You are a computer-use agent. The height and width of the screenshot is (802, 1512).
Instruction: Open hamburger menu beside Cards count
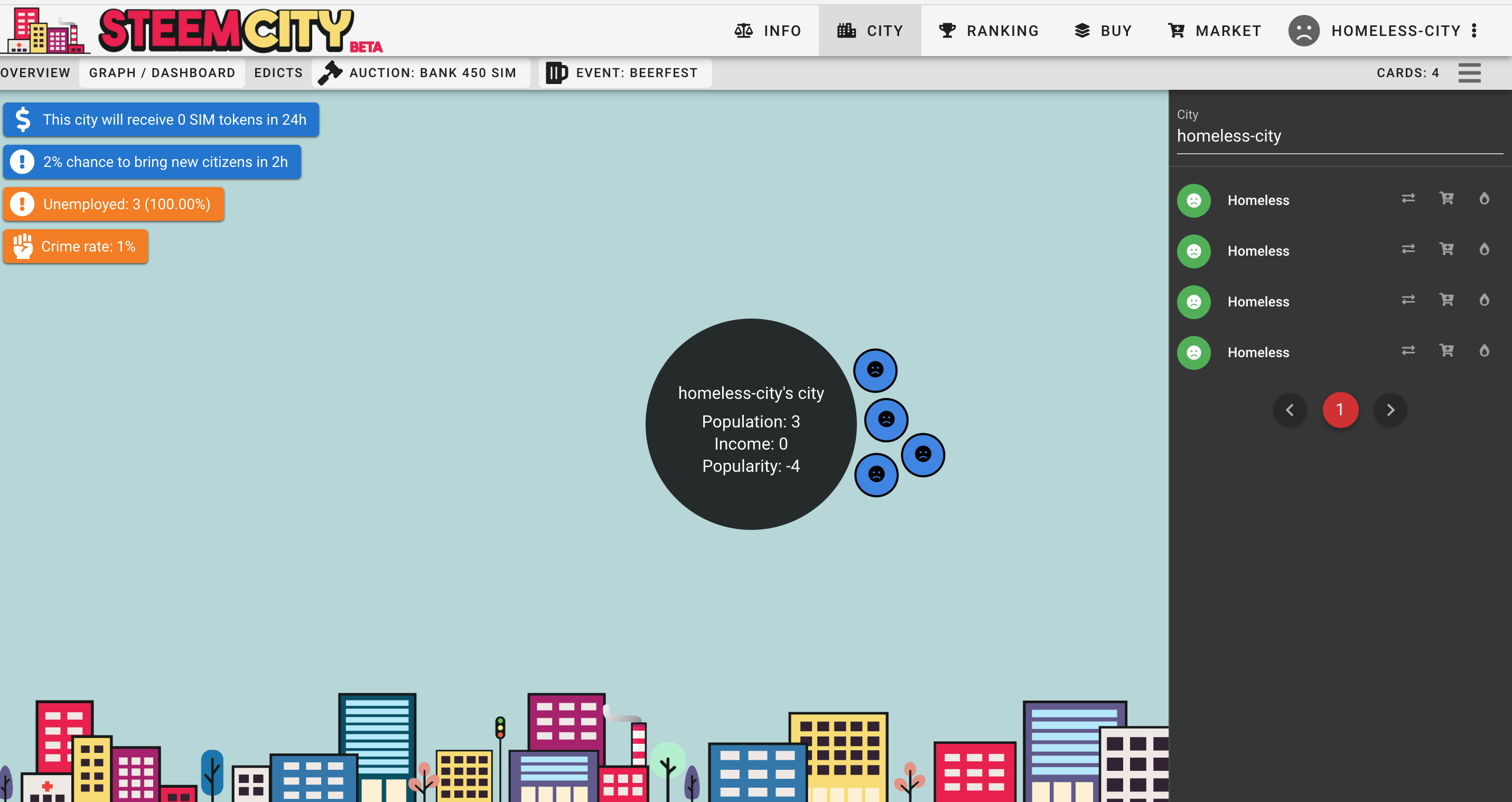1469,73
